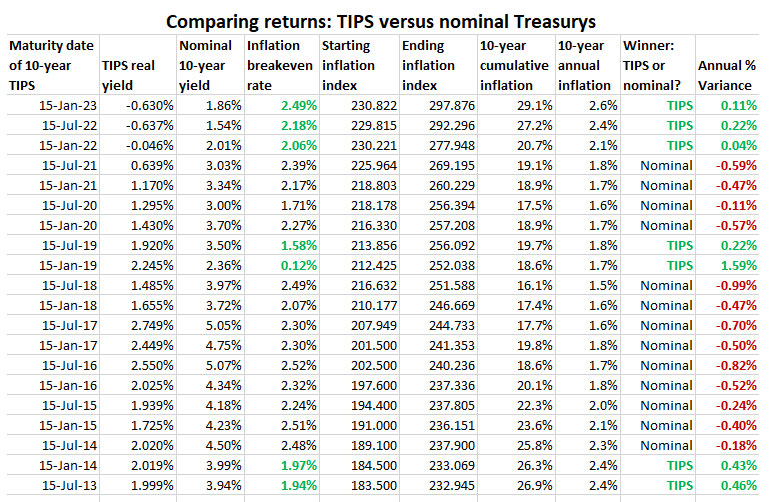This screenshot has width=770, height=502.
Task: Select the TIPS winner cell for 15-Jul-19
Action: 680,245
